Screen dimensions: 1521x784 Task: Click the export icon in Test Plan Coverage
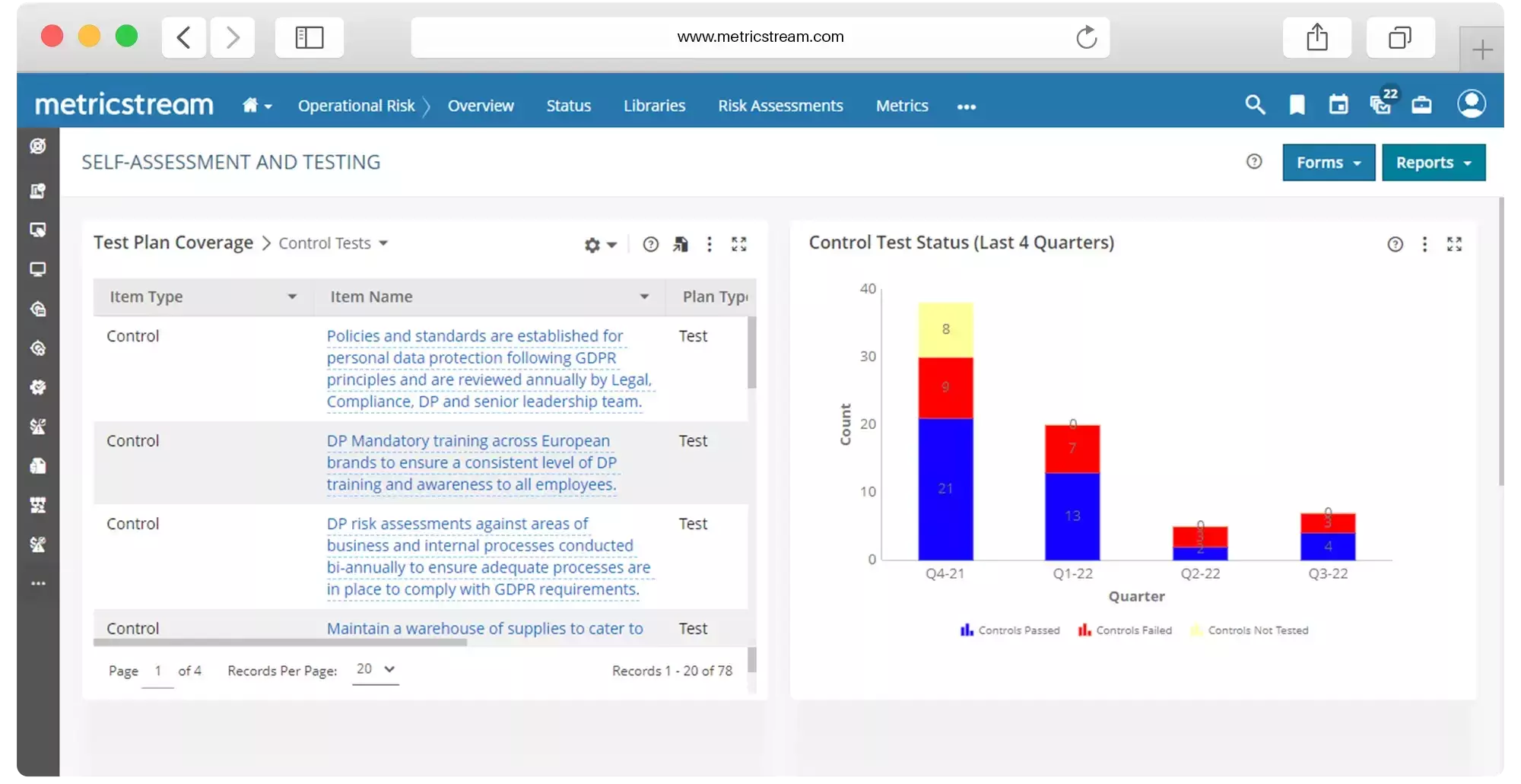[681, 244]
